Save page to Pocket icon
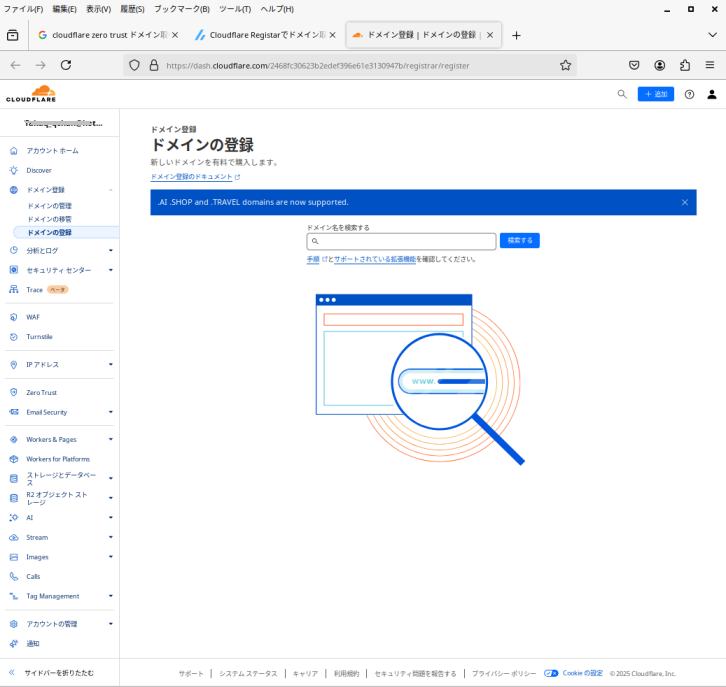The width and height of the screenshot is (726, 687). [x=634, y=65]
